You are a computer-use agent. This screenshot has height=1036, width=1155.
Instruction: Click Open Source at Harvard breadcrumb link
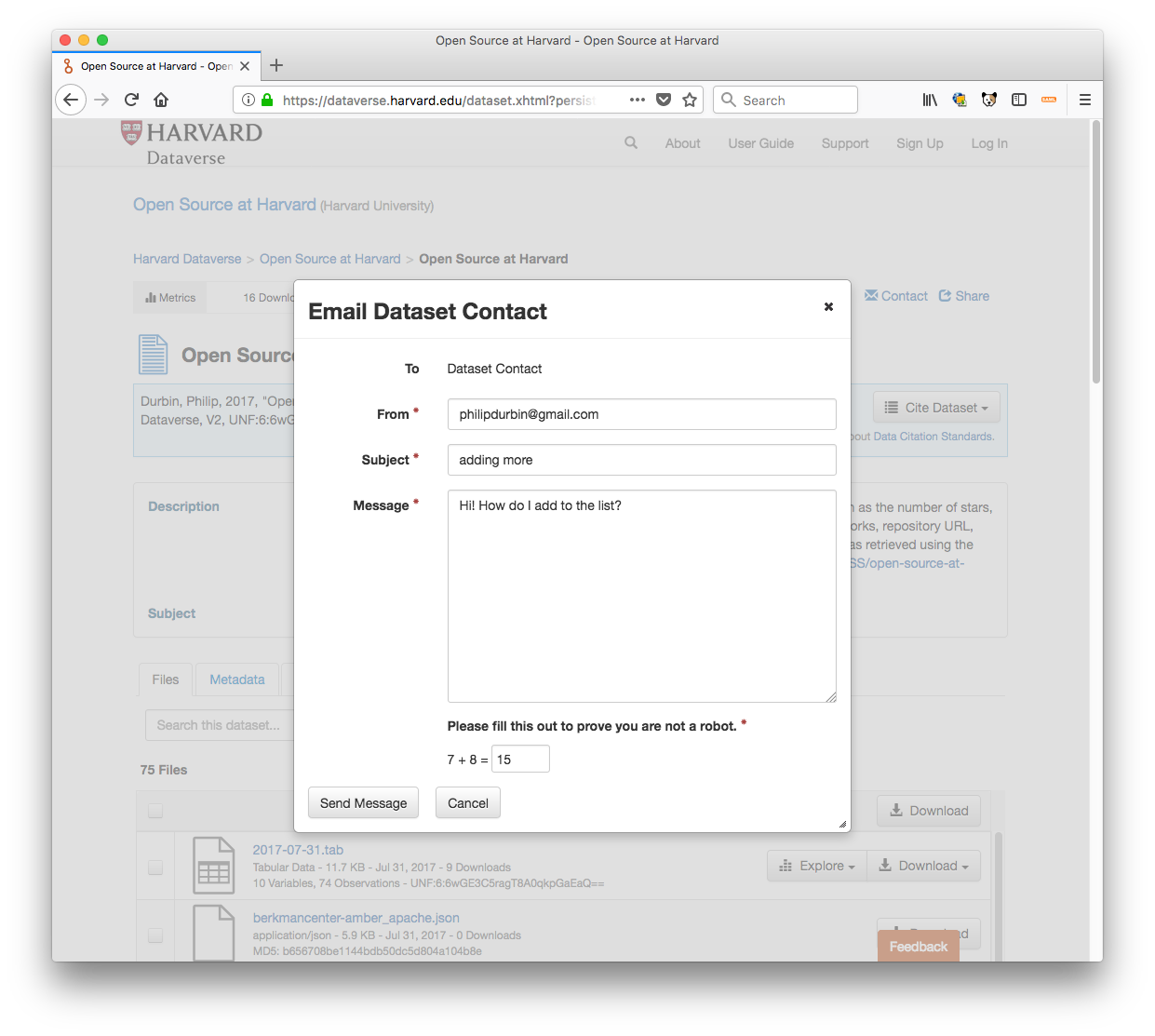pos(330,259)
